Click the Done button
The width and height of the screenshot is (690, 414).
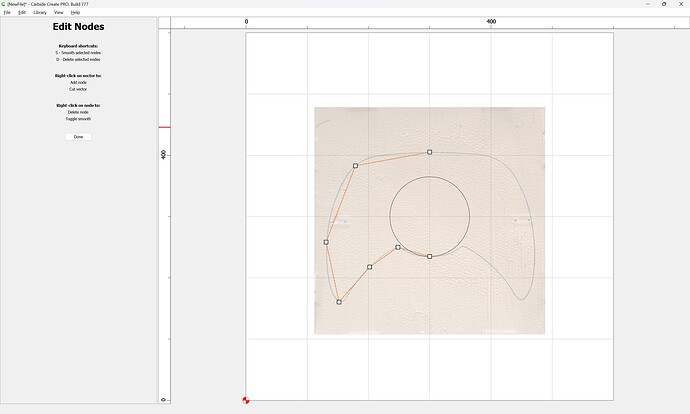[78, 137]
